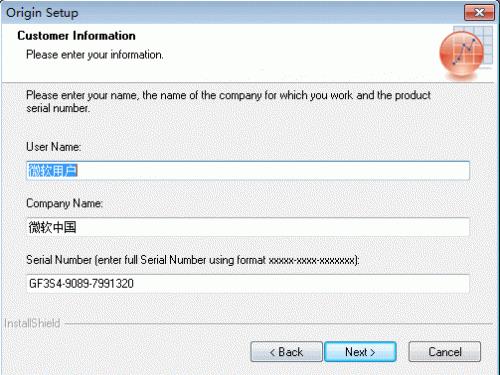Click the User Name label
This screenshot has height=375, width=500.
click(54, 147)
